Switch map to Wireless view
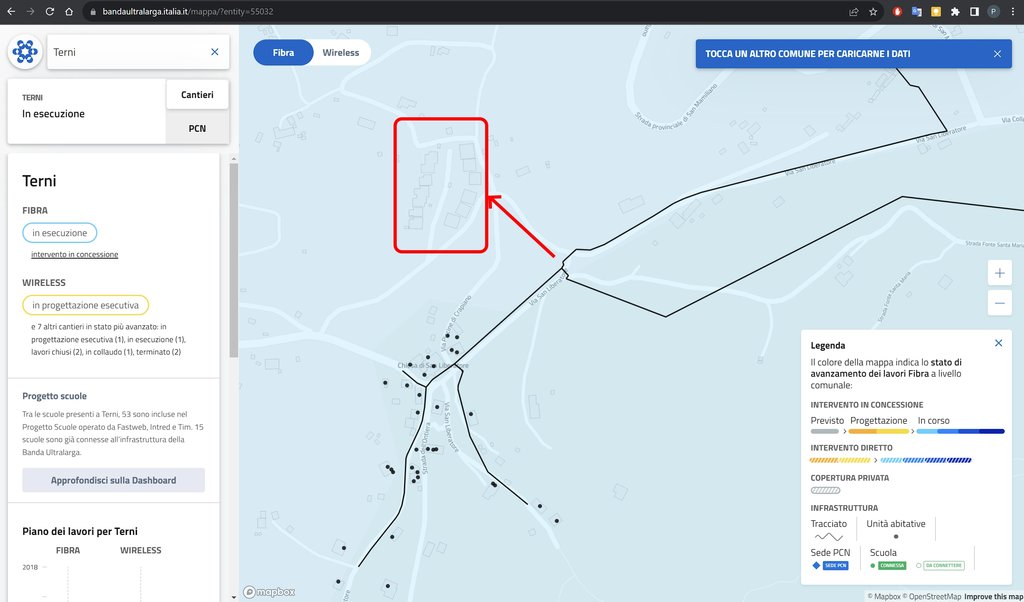This screenshot has width=1024, height=602. click(x=340, y=53)
